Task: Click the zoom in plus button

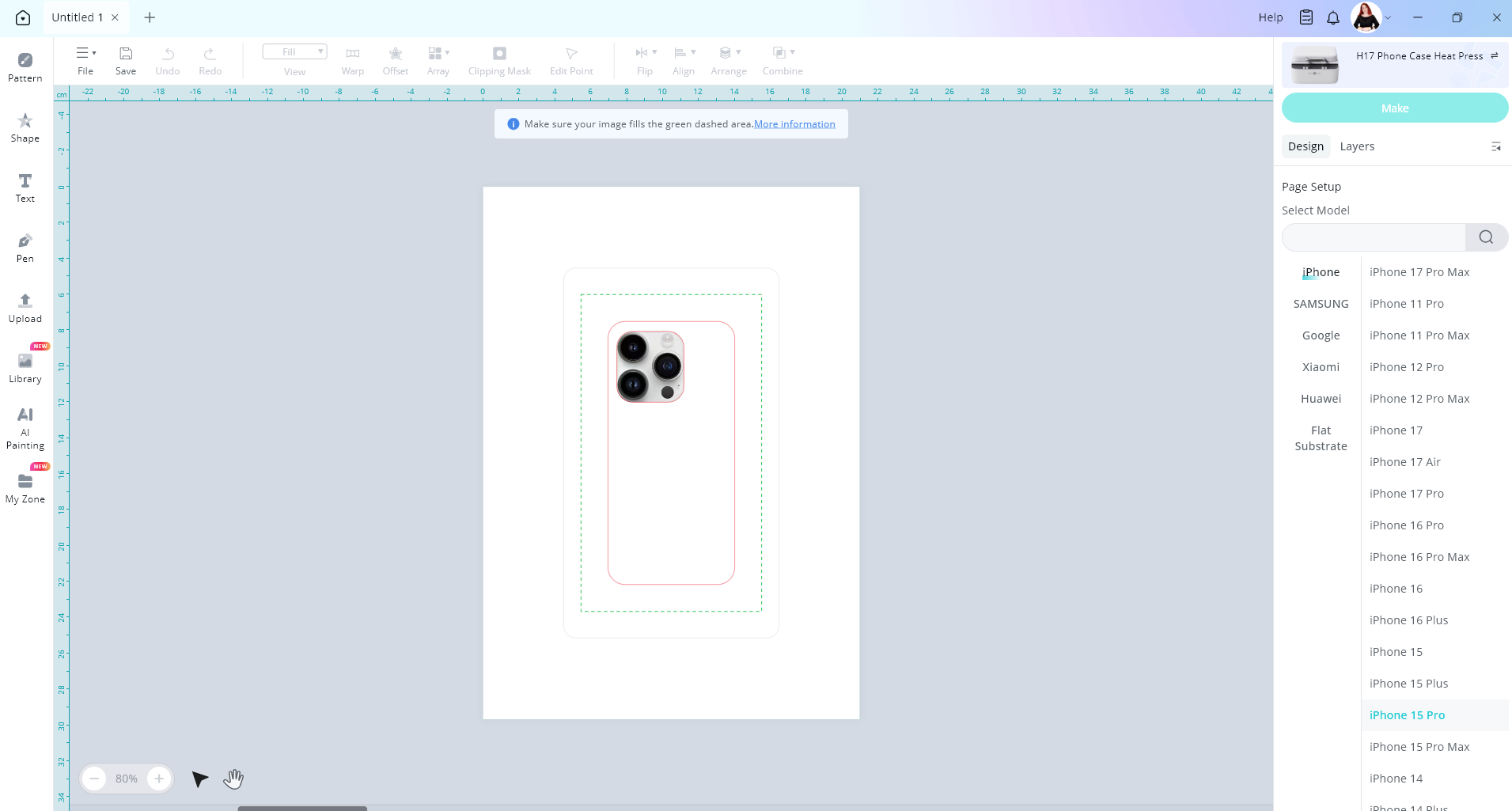Action: click(x=159, y=779)
